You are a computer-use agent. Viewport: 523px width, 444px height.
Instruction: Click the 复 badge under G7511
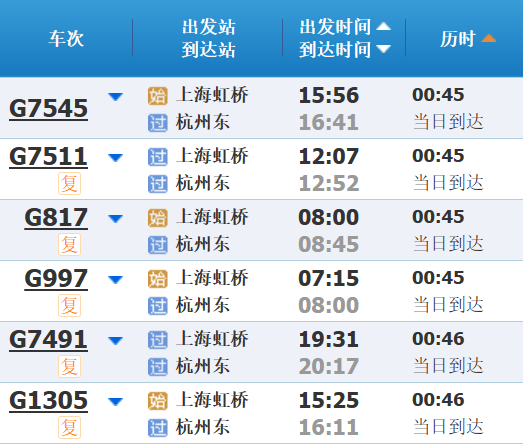coord(69,183)
